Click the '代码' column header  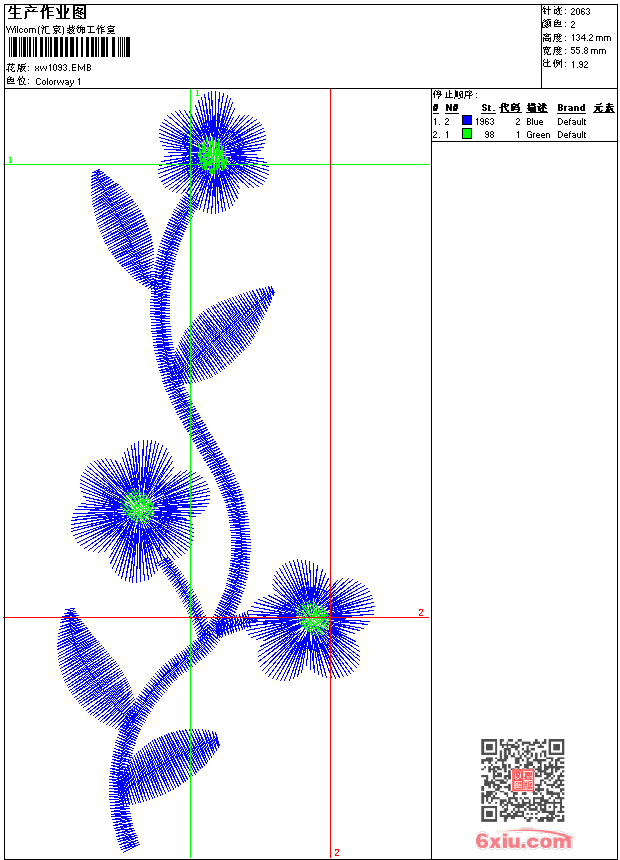[x=510, y=108]
